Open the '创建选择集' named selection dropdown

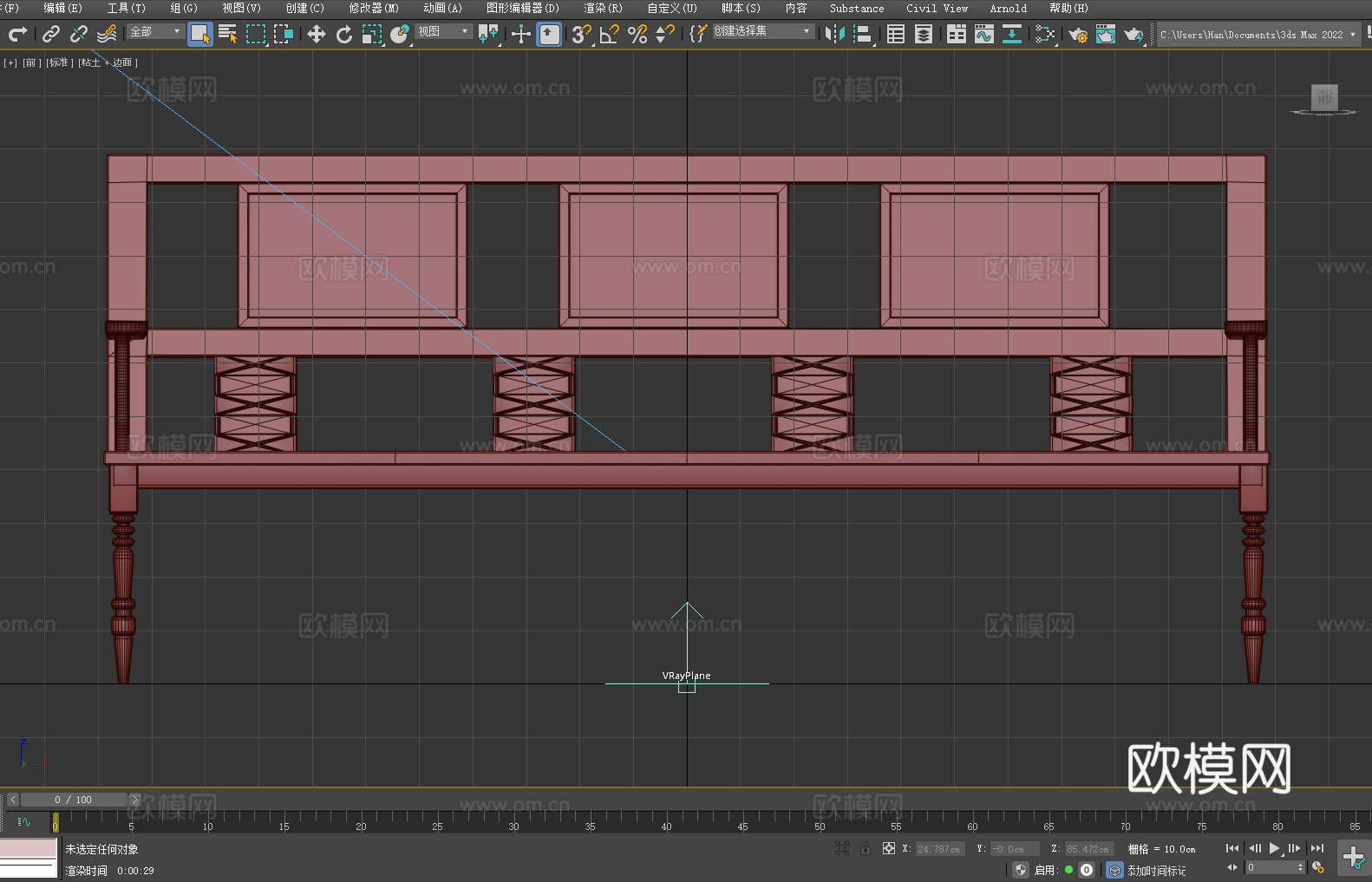coord(763,31)
